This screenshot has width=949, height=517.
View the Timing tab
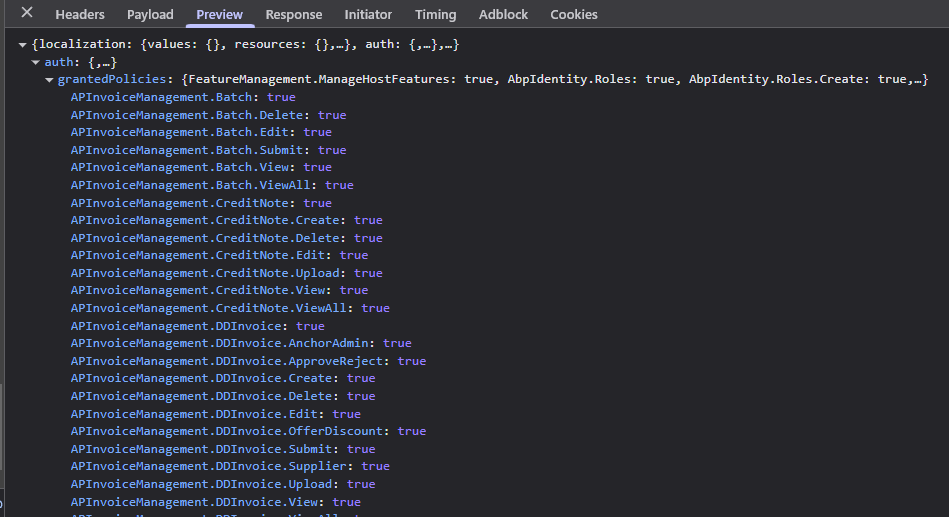435,14
